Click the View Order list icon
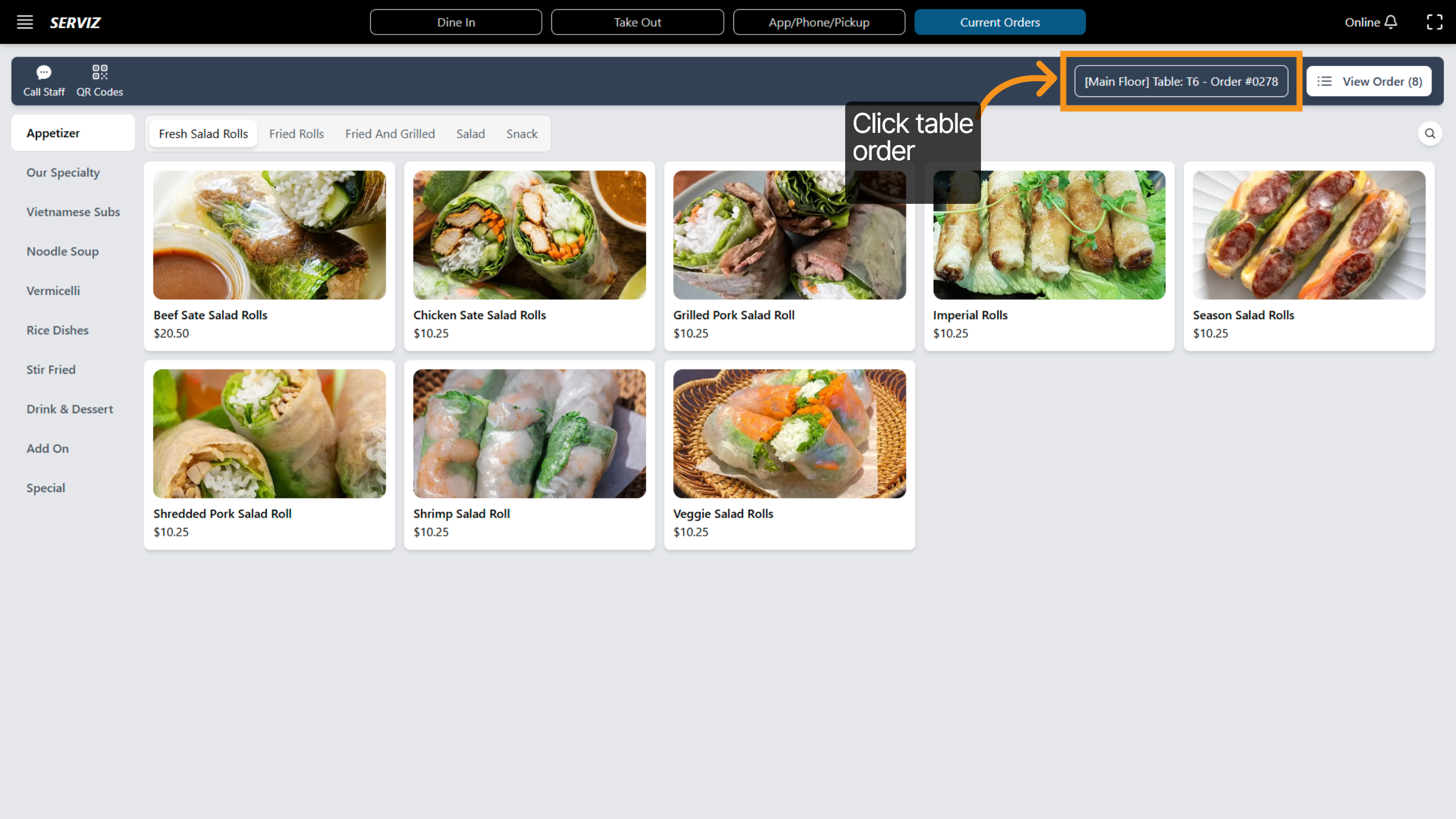 [1325, 81]
